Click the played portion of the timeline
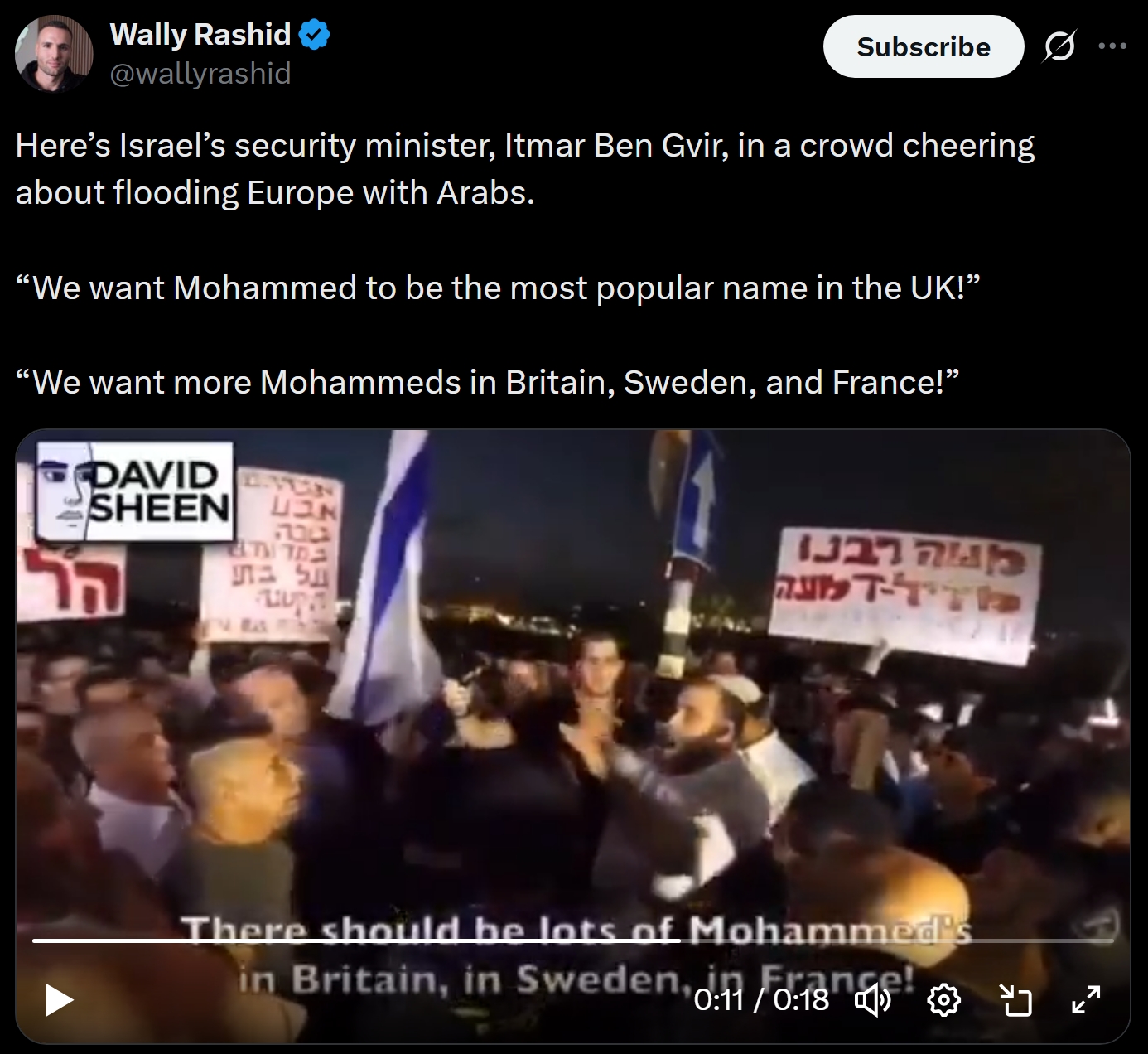The height and width of the screenshot is (1054, 1148). 356,940
